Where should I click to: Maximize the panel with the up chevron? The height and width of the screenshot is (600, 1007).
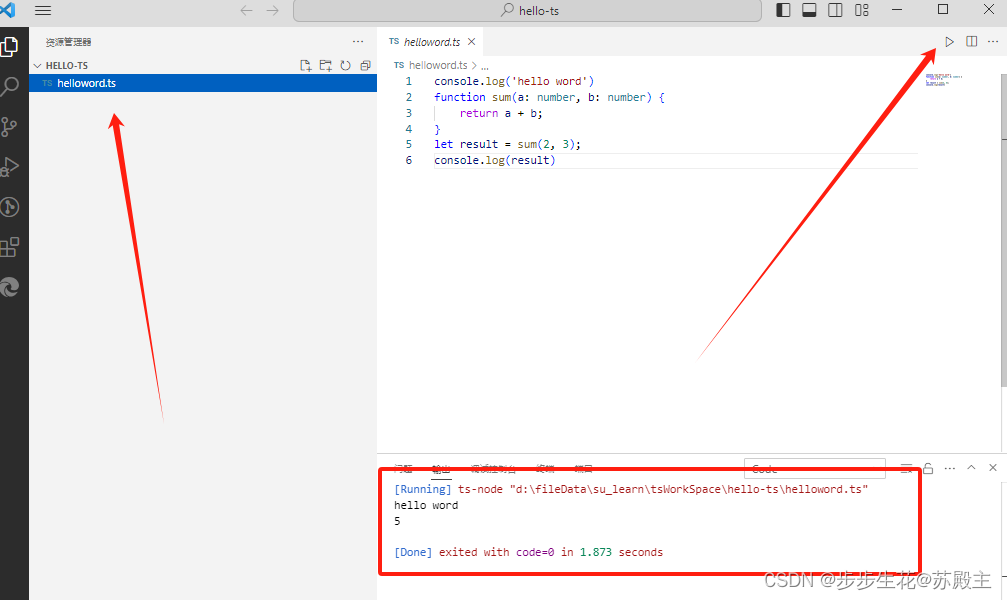(971, 468)
